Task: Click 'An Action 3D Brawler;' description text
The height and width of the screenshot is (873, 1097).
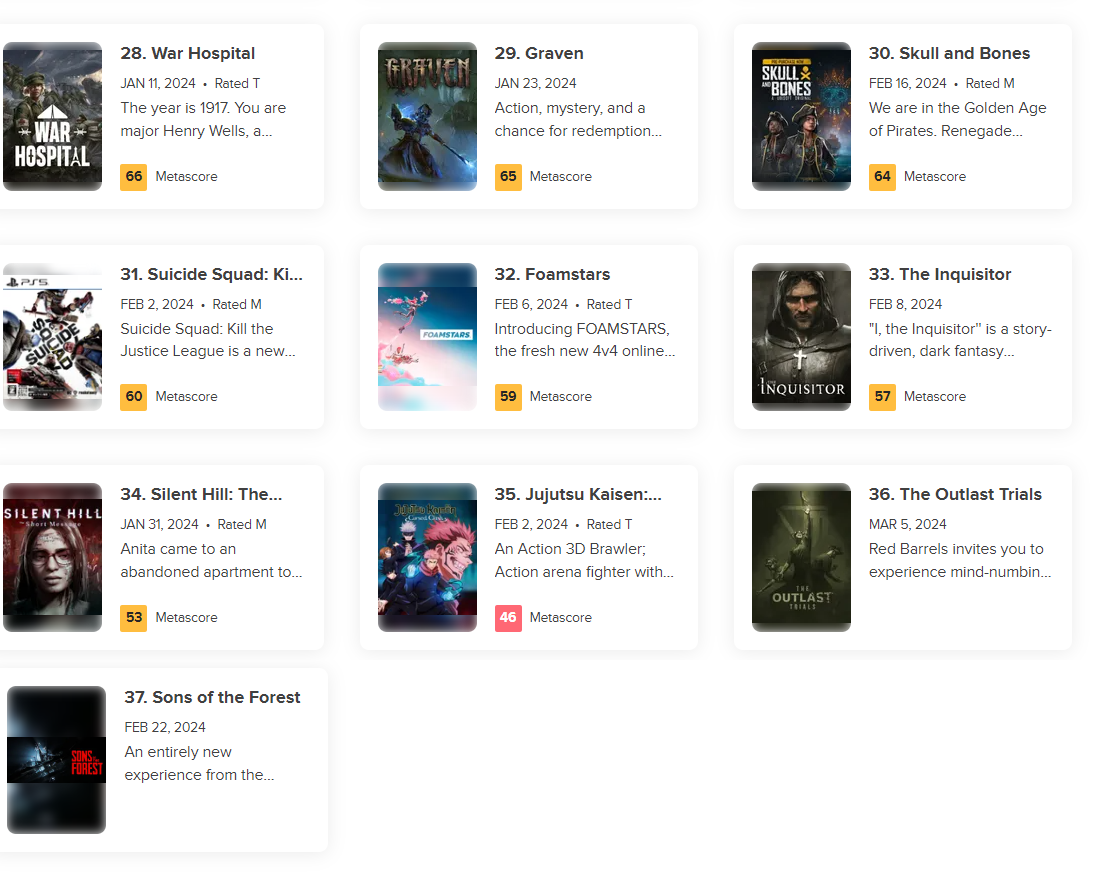Action: click(x=570, y=549)
